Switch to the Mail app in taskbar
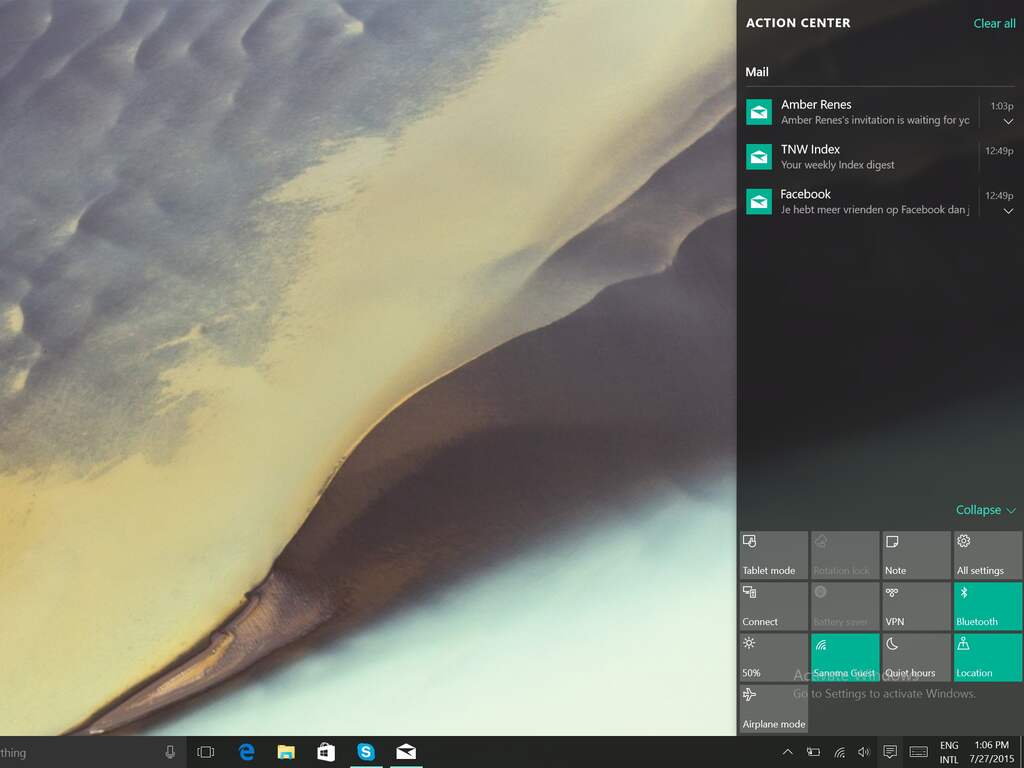This screenshot has height=768, width=1024. pyautogui.click(x=406, y=752)
